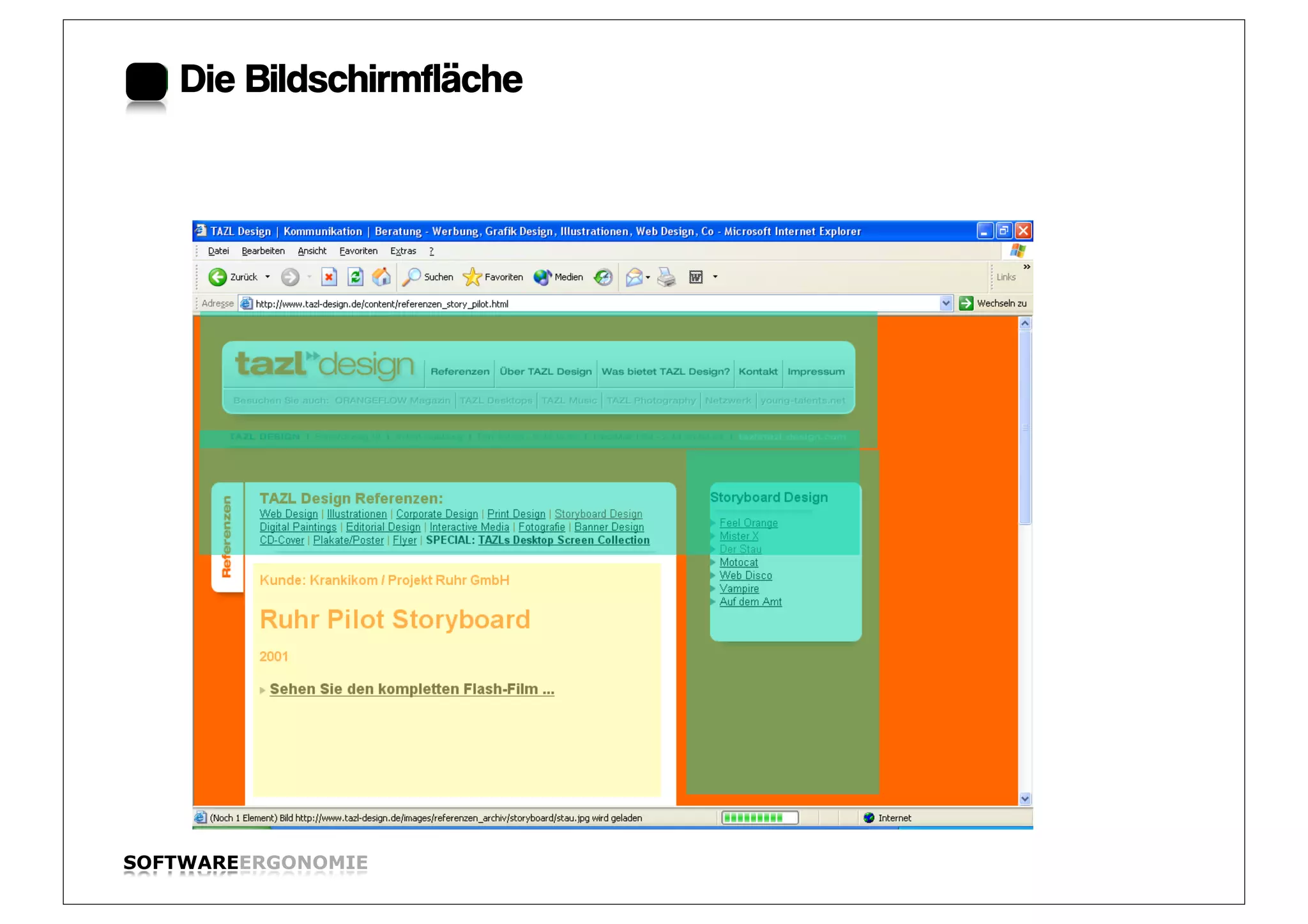This screenshot has width=1308, height=924.
Task: Open Suchen search pane
Action: click(427, 277)
